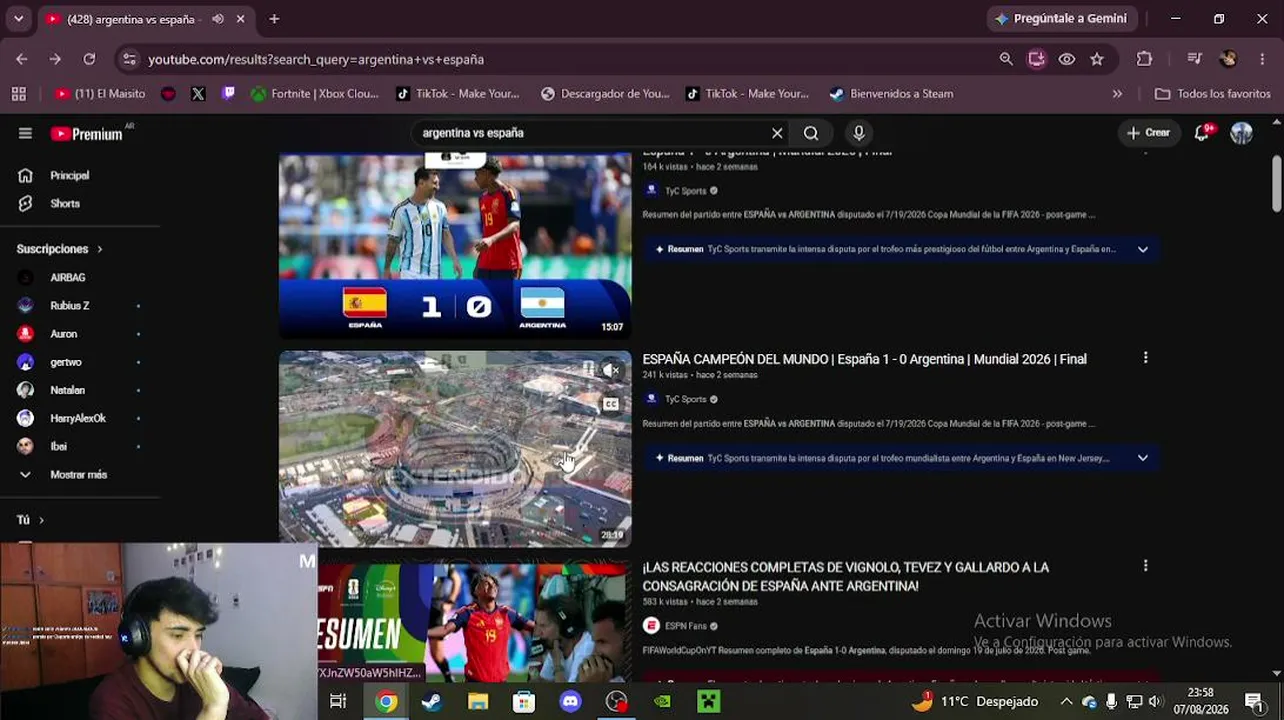Show more bookmarks with the double chevron

tap(1117, 94)
